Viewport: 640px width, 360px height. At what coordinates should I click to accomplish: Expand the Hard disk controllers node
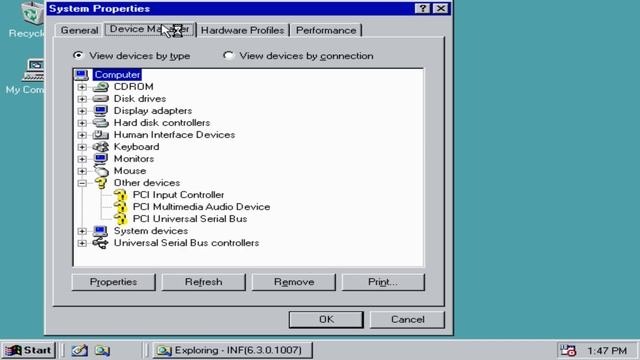coord(82,123)
